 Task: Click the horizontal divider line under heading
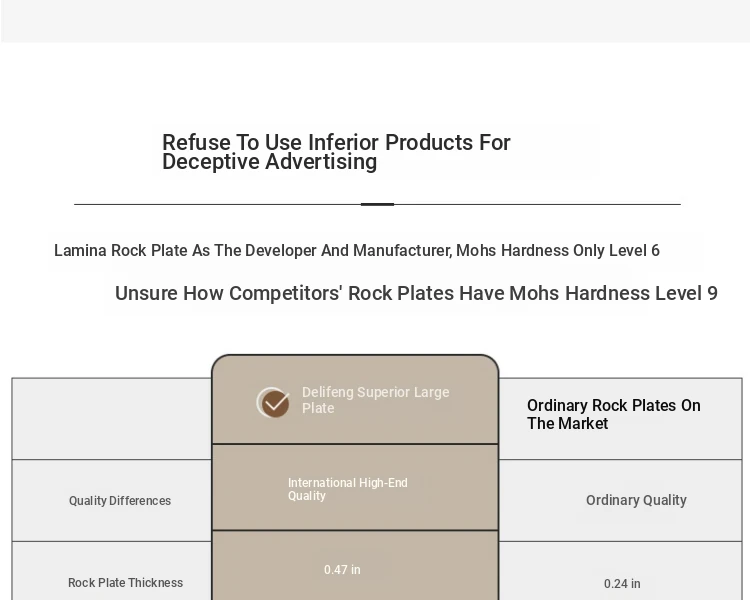(377, 204)
